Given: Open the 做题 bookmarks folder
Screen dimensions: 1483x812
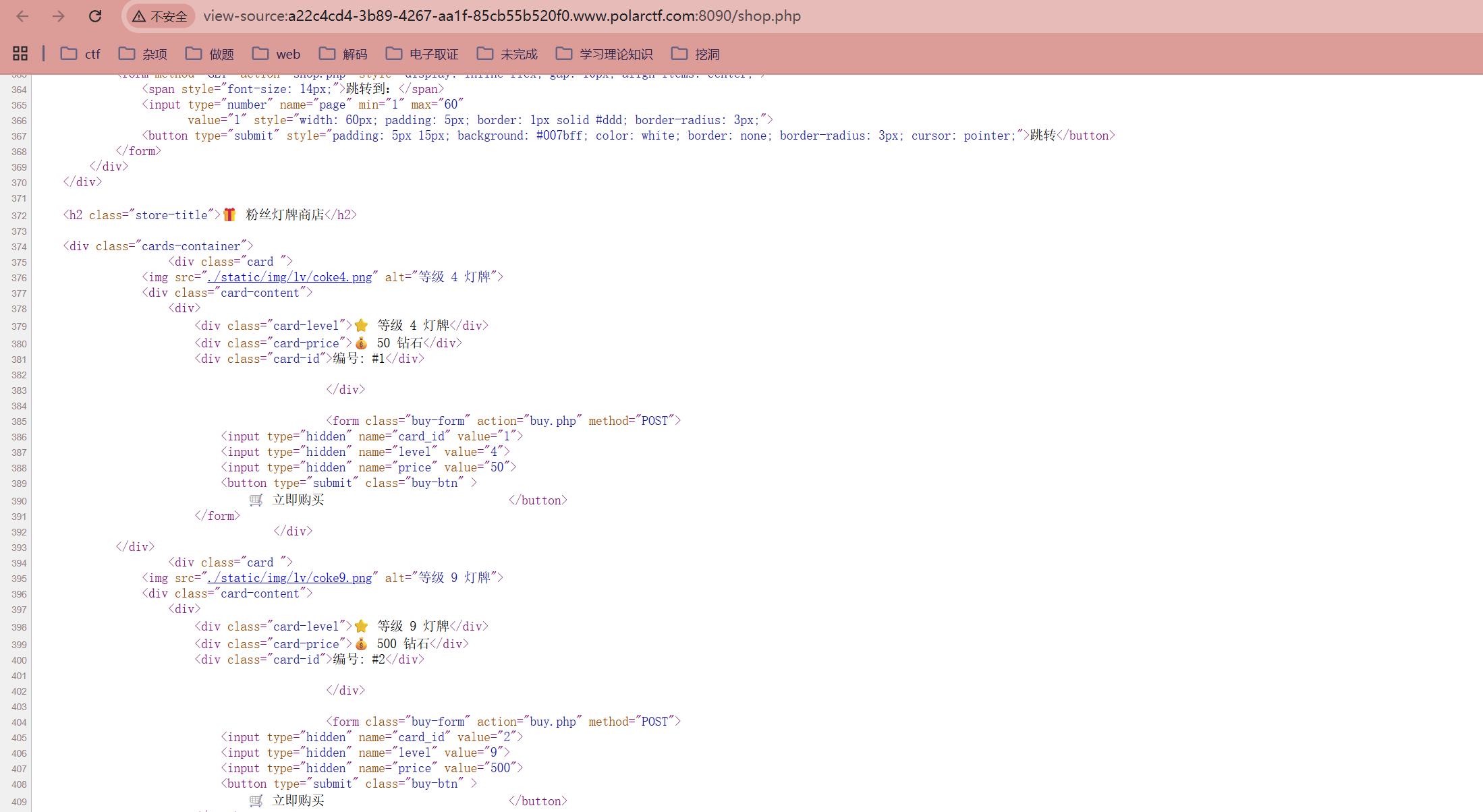Looking at the screenshot, I should click(x=210, y=54).
